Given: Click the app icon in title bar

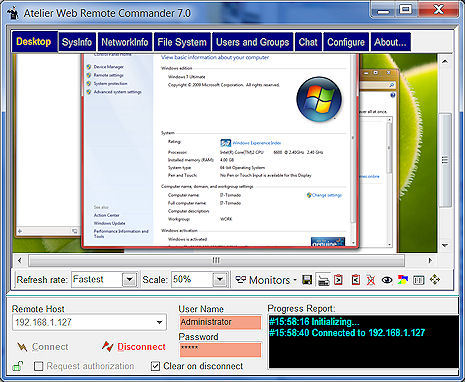Looking at the screenshot, I should pyautogui.click(x=13, y=13).
